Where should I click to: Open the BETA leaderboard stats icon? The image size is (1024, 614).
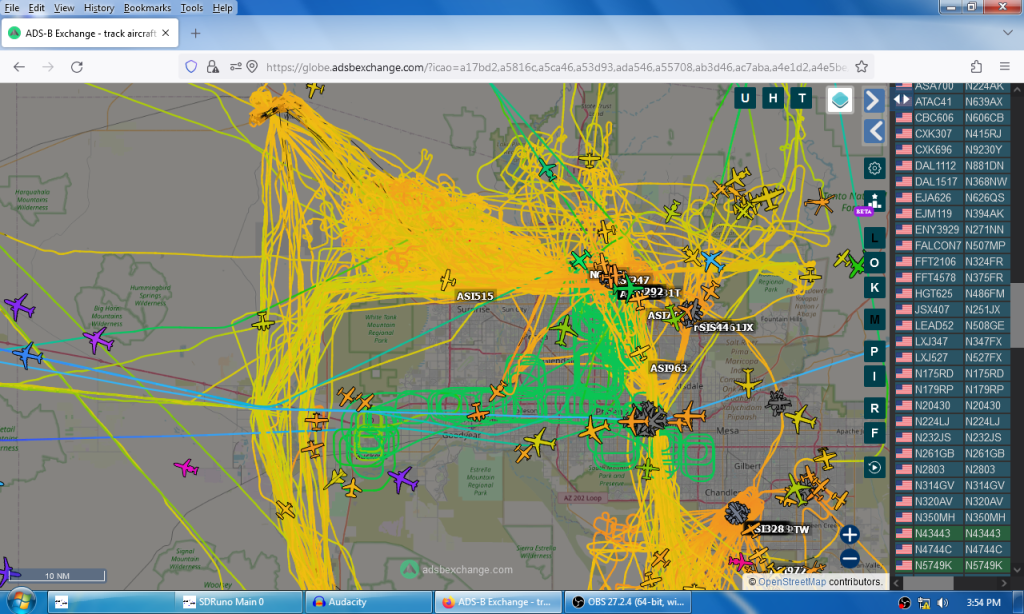(873, 202)
